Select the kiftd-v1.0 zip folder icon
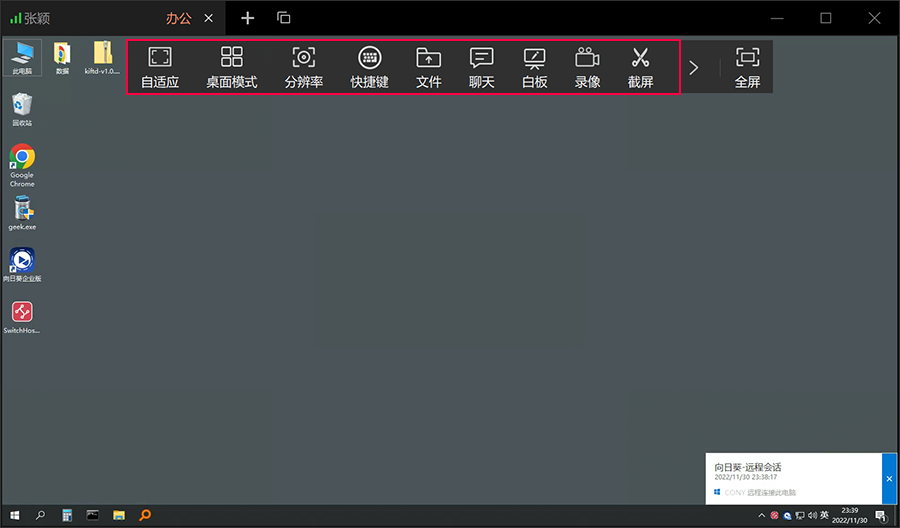The height and width of the screenshot is (528, 900). point(102,57)
